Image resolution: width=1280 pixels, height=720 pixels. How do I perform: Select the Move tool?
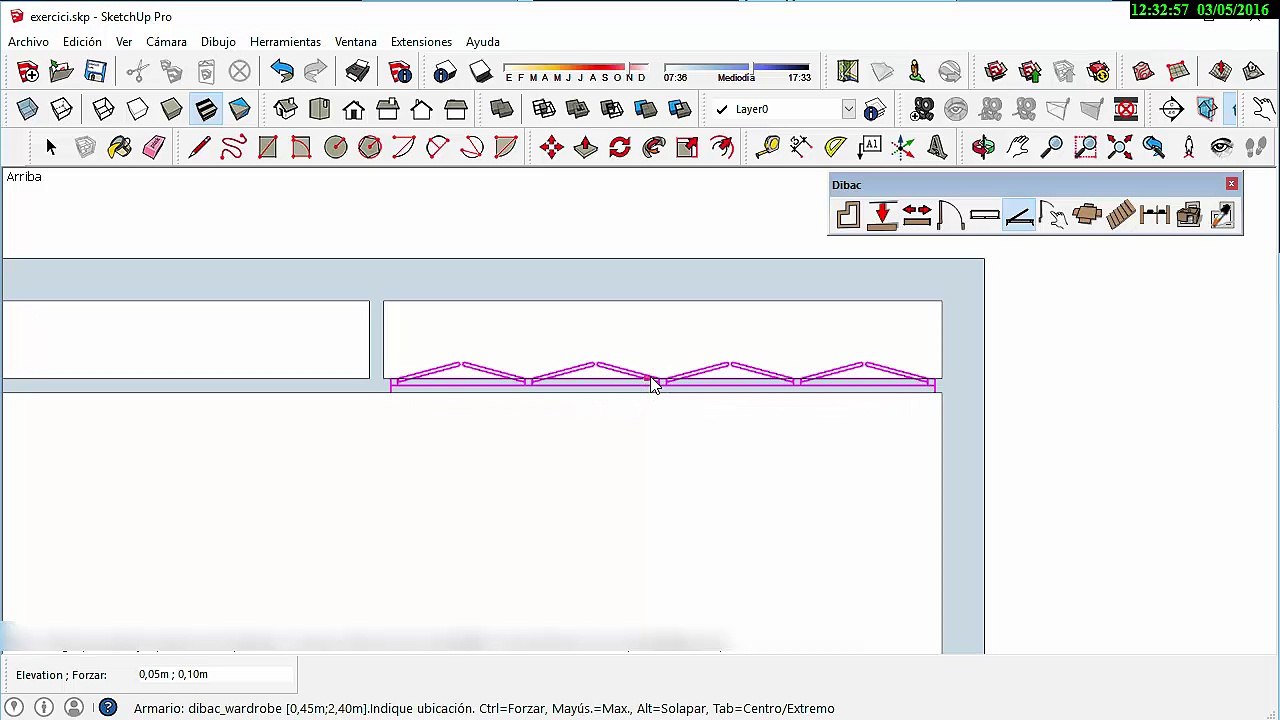tap(551, 148)
